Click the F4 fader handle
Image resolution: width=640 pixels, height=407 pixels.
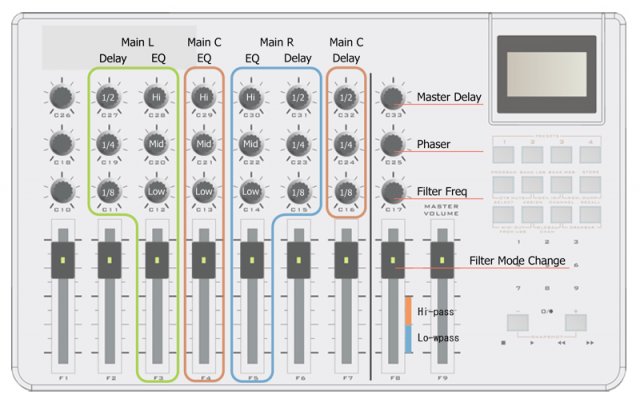(x=204, y=260)
